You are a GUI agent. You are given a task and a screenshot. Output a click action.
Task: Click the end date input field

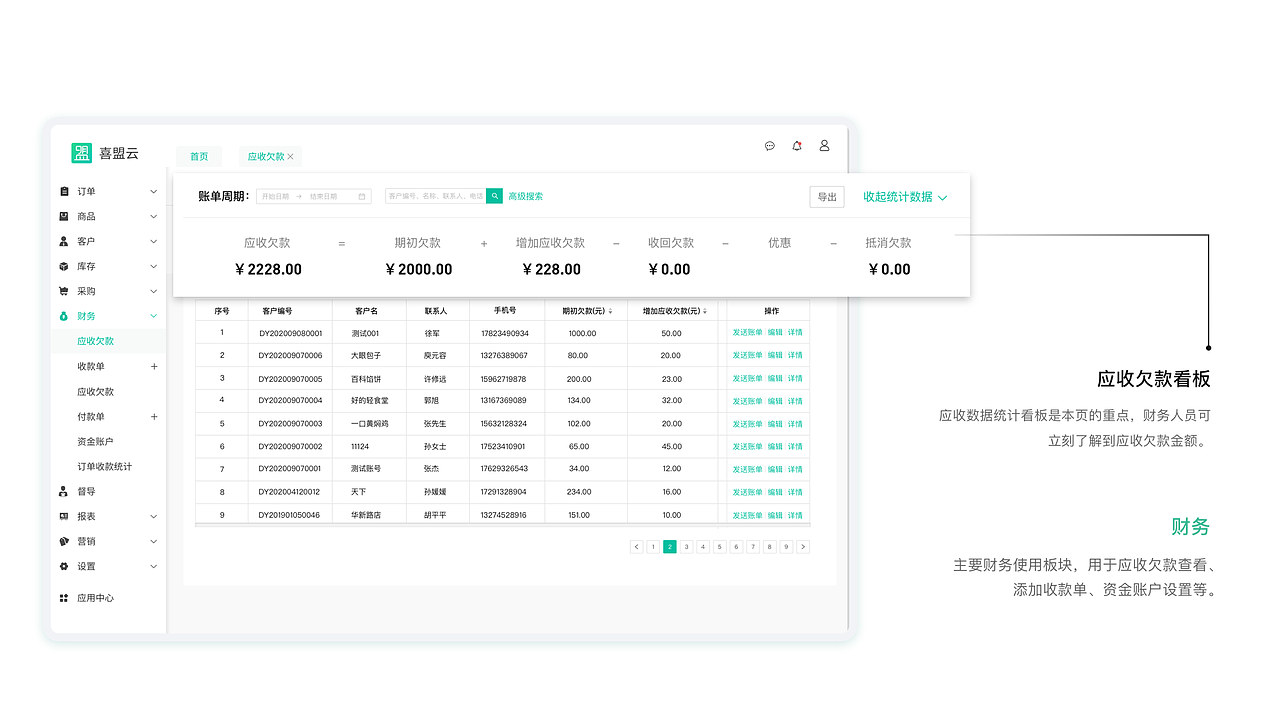click(x=323, y=197)
